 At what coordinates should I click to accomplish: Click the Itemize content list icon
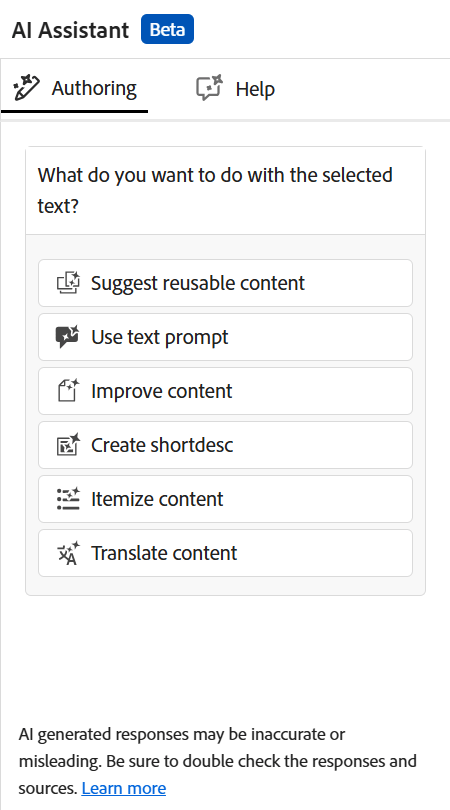click(x=68, y=499)
